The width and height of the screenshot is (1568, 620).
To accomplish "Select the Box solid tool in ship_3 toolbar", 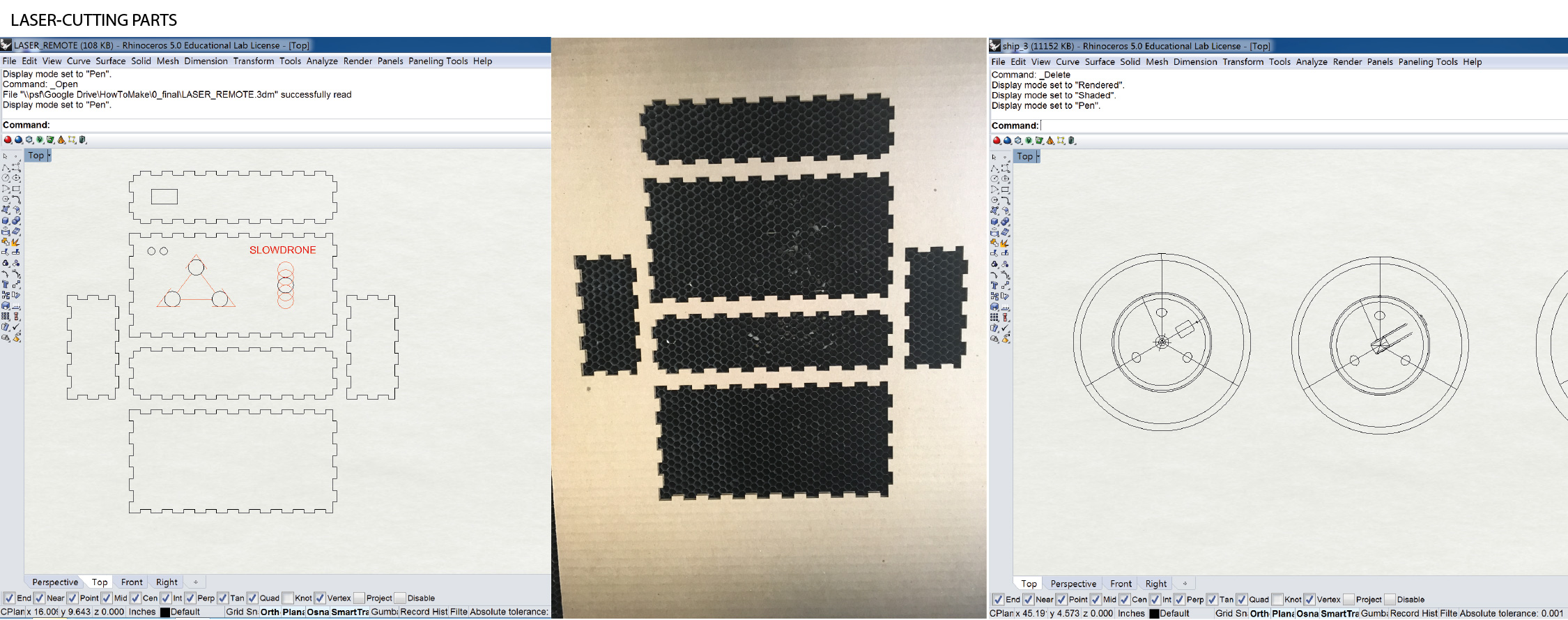I will (994, 221).
